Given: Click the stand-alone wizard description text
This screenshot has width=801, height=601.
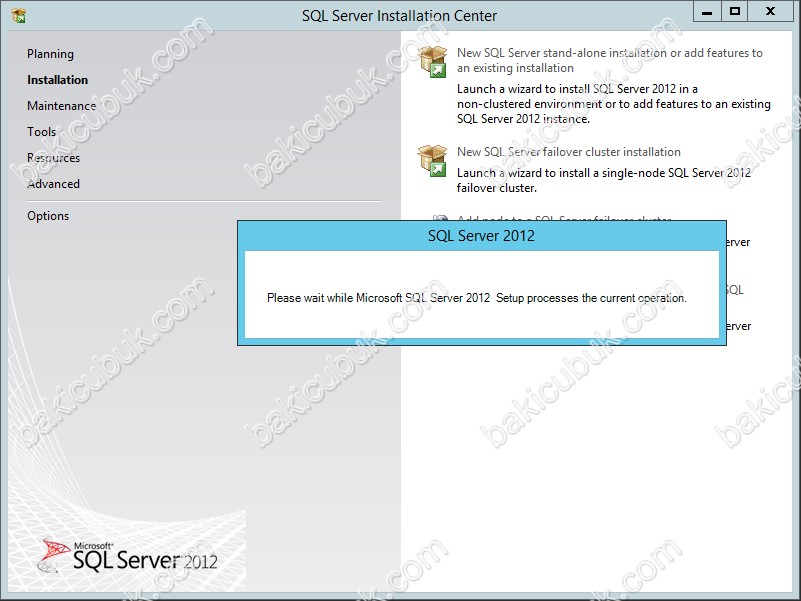Looking at the screenshot, I should pos(614,104).
